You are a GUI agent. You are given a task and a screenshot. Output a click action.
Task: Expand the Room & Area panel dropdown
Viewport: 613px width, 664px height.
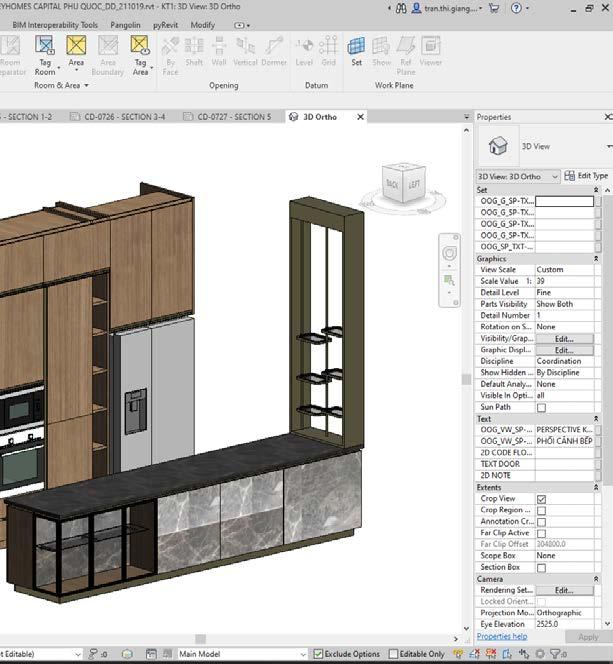[x=84, y=86]
